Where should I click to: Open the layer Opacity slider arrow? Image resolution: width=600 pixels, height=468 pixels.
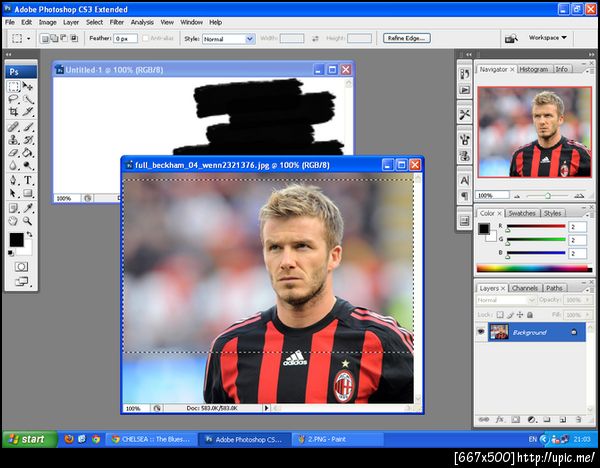click(x=588, y=300)
